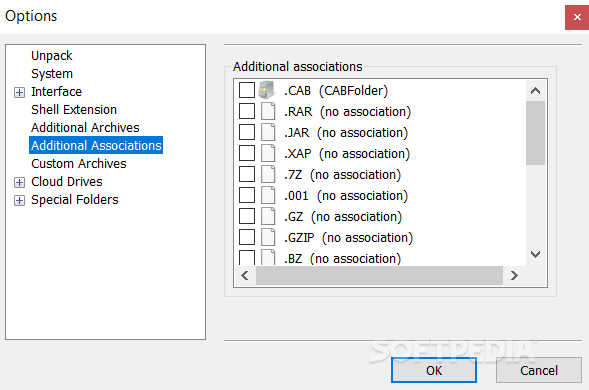Viewport: 589px width, 390px height.
Task: Click the file icon beside .JAR entry
Action: pos(268,132)
